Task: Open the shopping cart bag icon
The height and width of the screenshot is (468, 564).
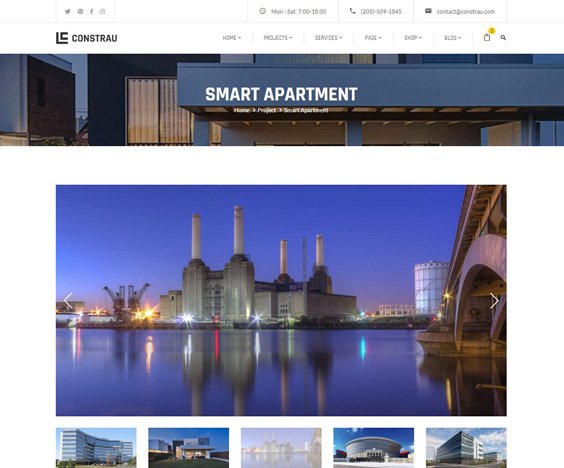Action: click(x=487, y=37)
